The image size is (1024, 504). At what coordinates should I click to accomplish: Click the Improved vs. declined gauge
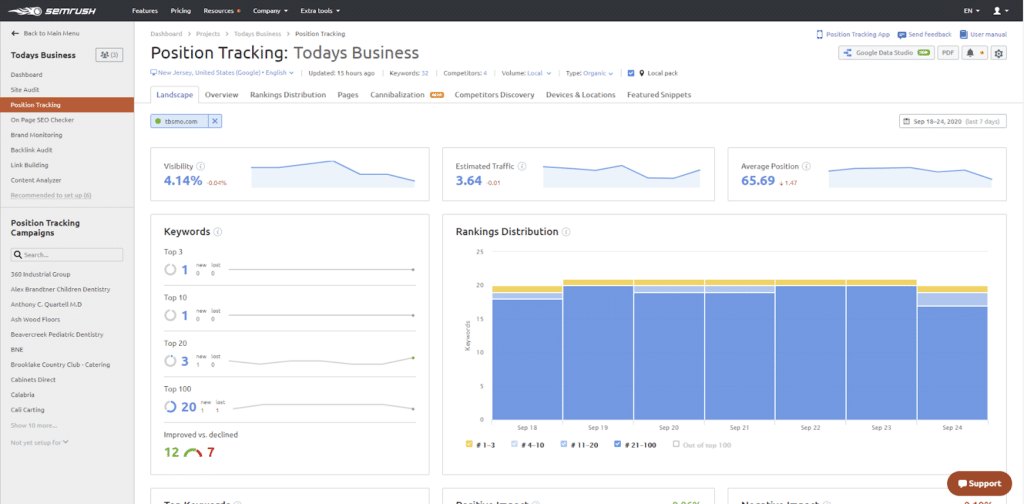pos(193,452)
